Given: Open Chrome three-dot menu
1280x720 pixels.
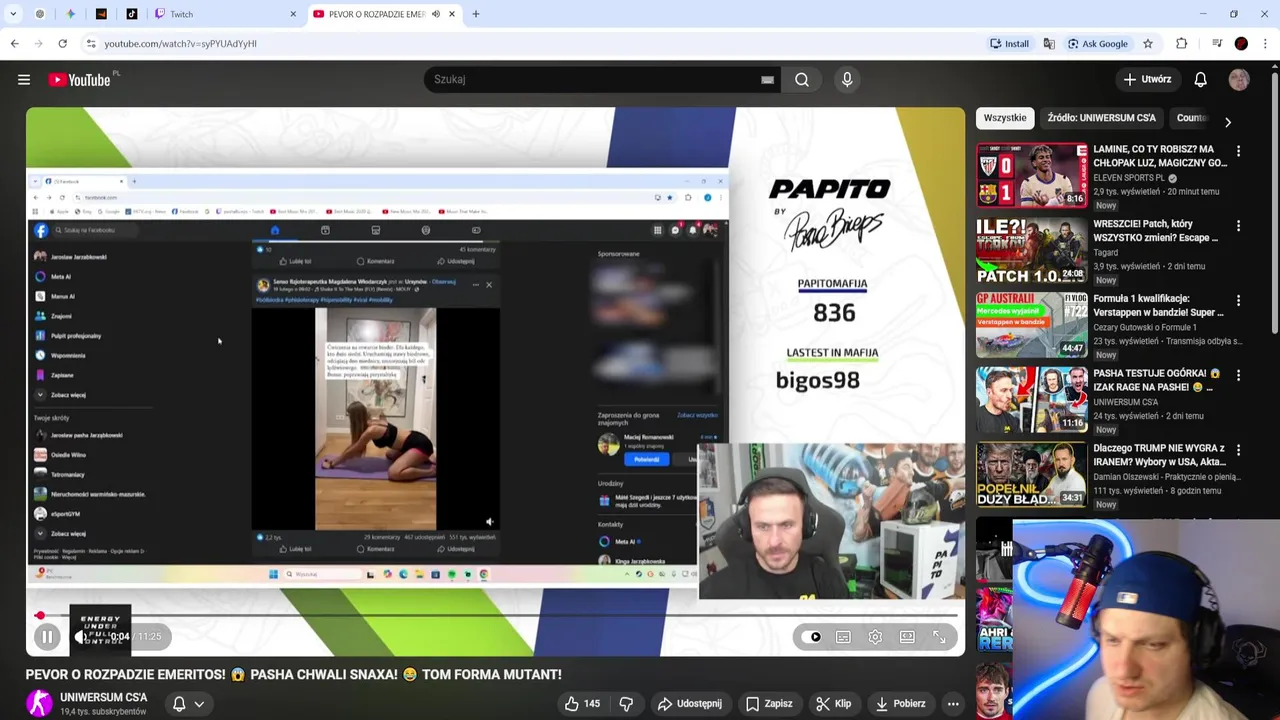Looking at the screenshot, I should click(1266, 44).
